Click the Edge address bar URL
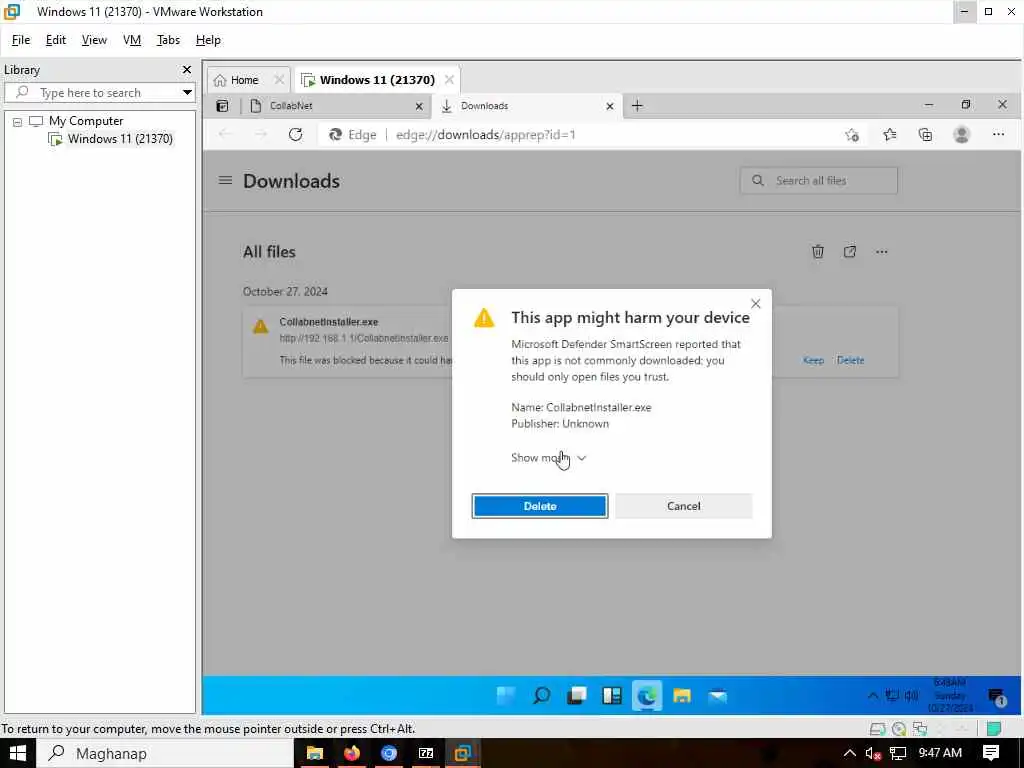Viewport: 1024px width, 768px height. (x=486, y=135)
